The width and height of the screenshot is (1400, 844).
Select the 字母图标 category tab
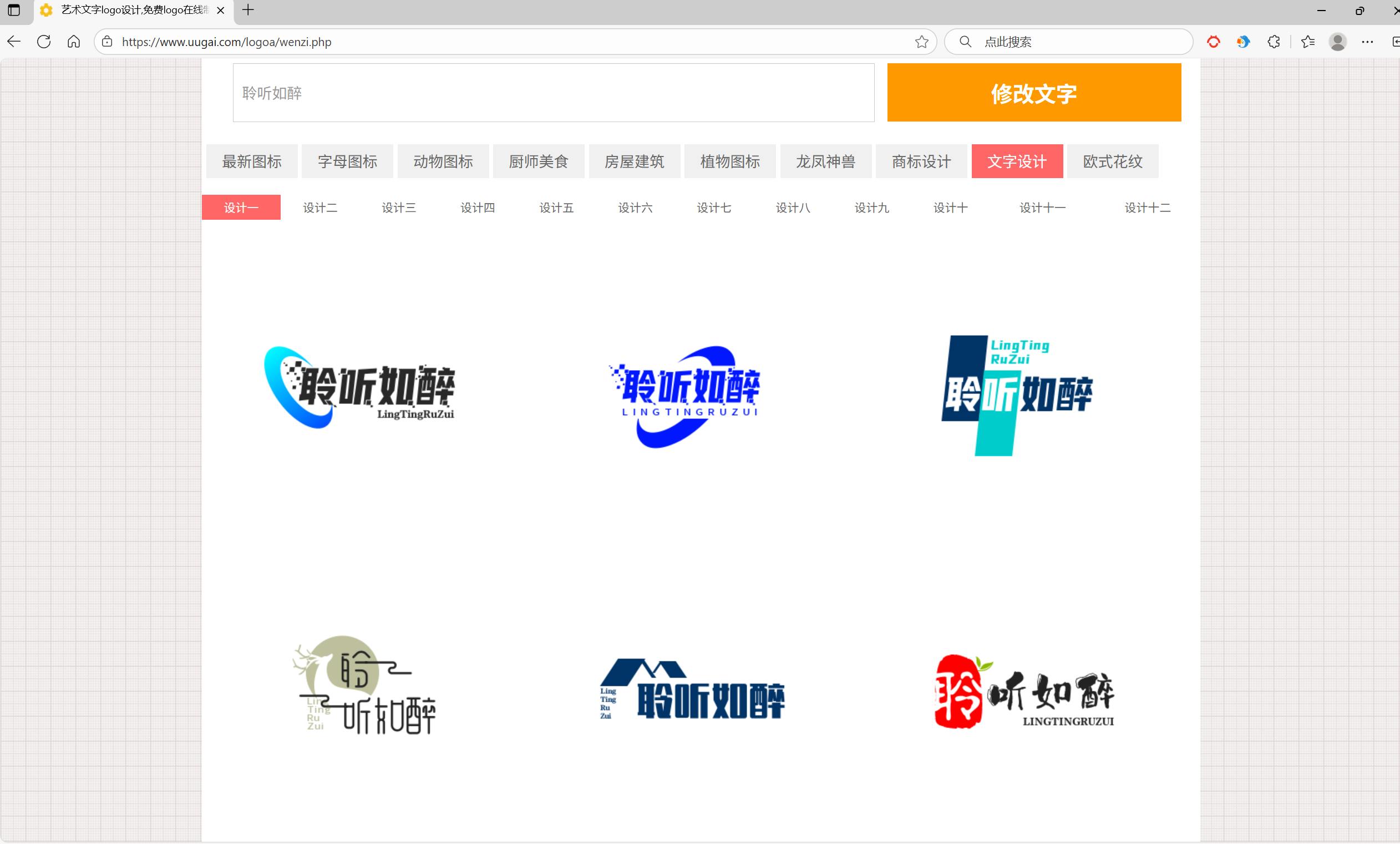tap(347, 161)
